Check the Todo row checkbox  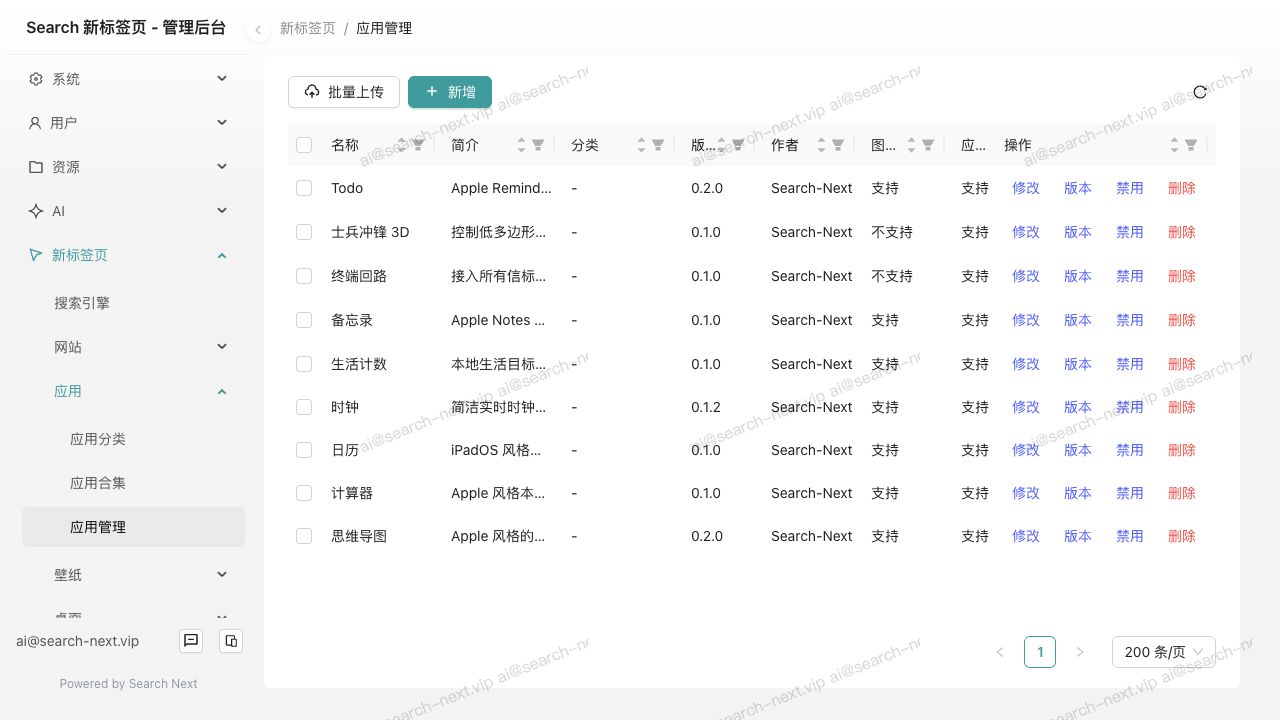point(304,188)
